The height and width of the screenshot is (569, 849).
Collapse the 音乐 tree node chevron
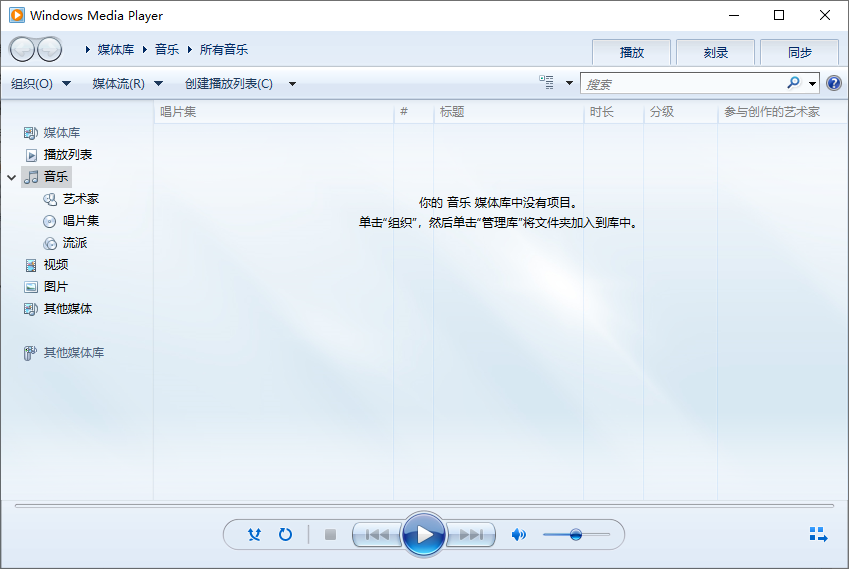[11, 177]
